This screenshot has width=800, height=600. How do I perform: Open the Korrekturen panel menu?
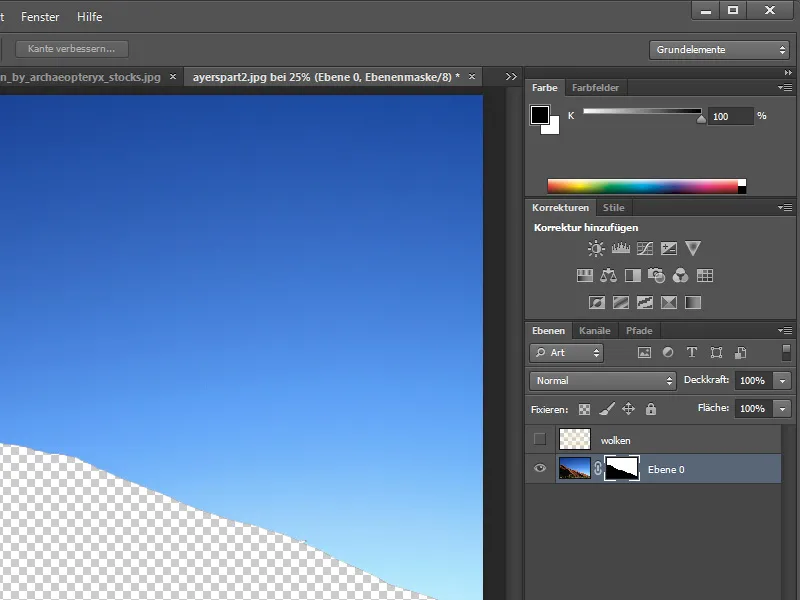pos(785,207)
